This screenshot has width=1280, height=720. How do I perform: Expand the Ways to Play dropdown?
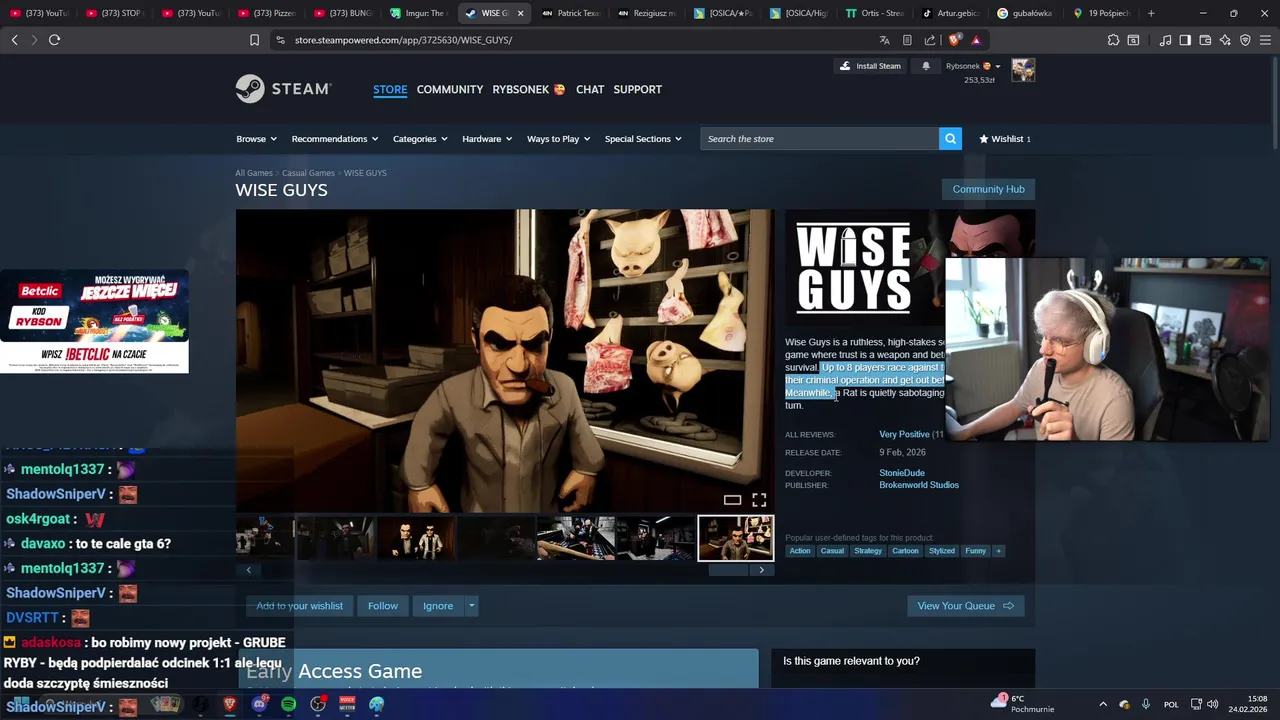558,139
